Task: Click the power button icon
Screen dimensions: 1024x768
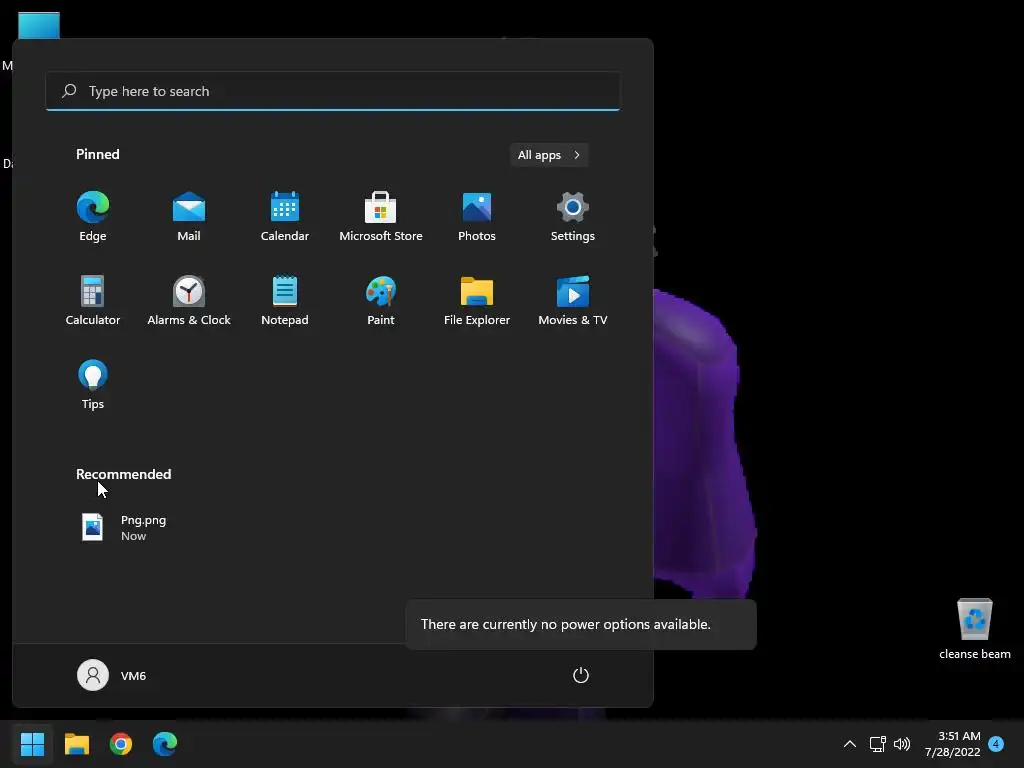Action: click(581, 675)
